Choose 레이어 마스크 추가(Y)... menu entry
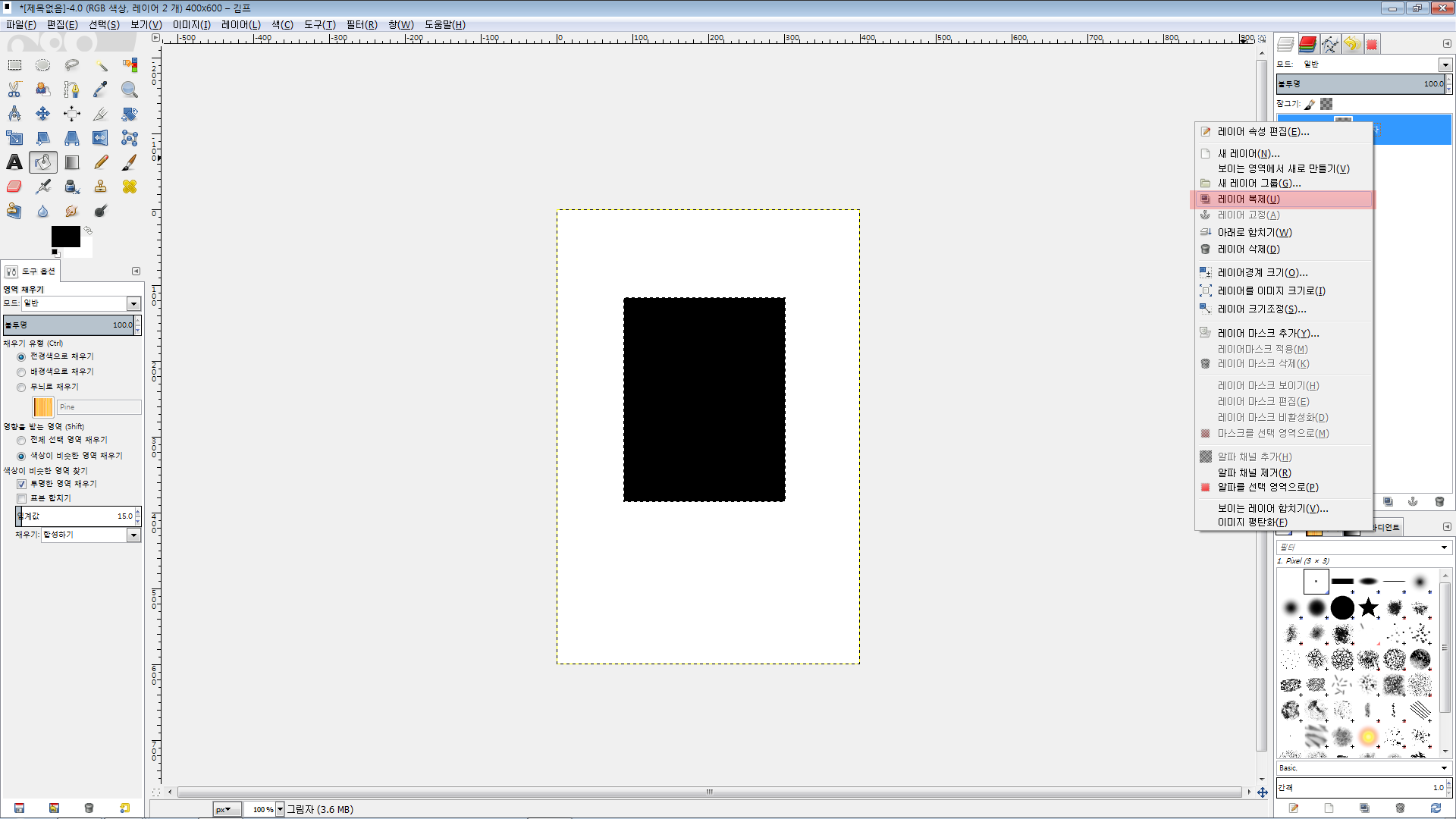 [x=1283, y=333]
